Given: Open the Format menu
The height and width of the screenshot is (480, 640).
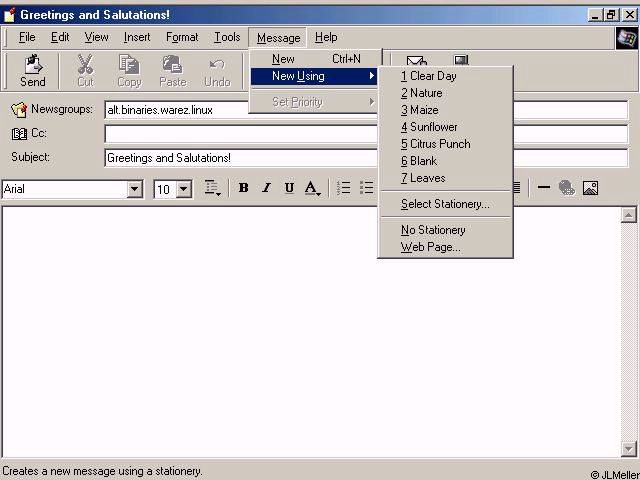Looking at the screenshot, I should (182, 37).
